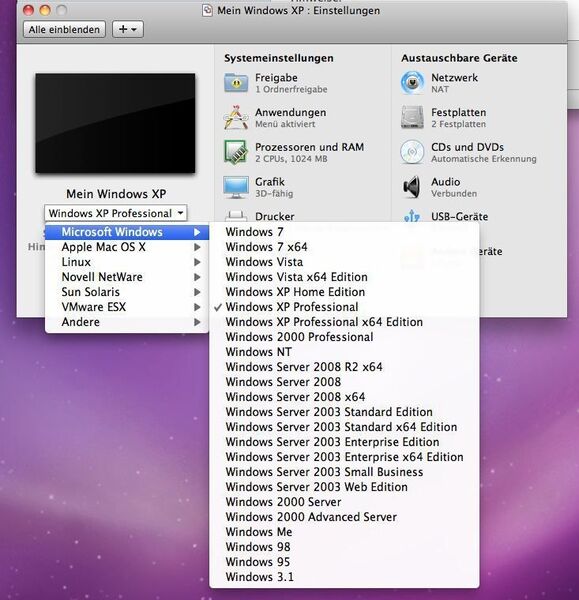The image size is (579, 600).
Task: Select Windows Server 2008 R2 x64
Action: click(x=344, y=367)
